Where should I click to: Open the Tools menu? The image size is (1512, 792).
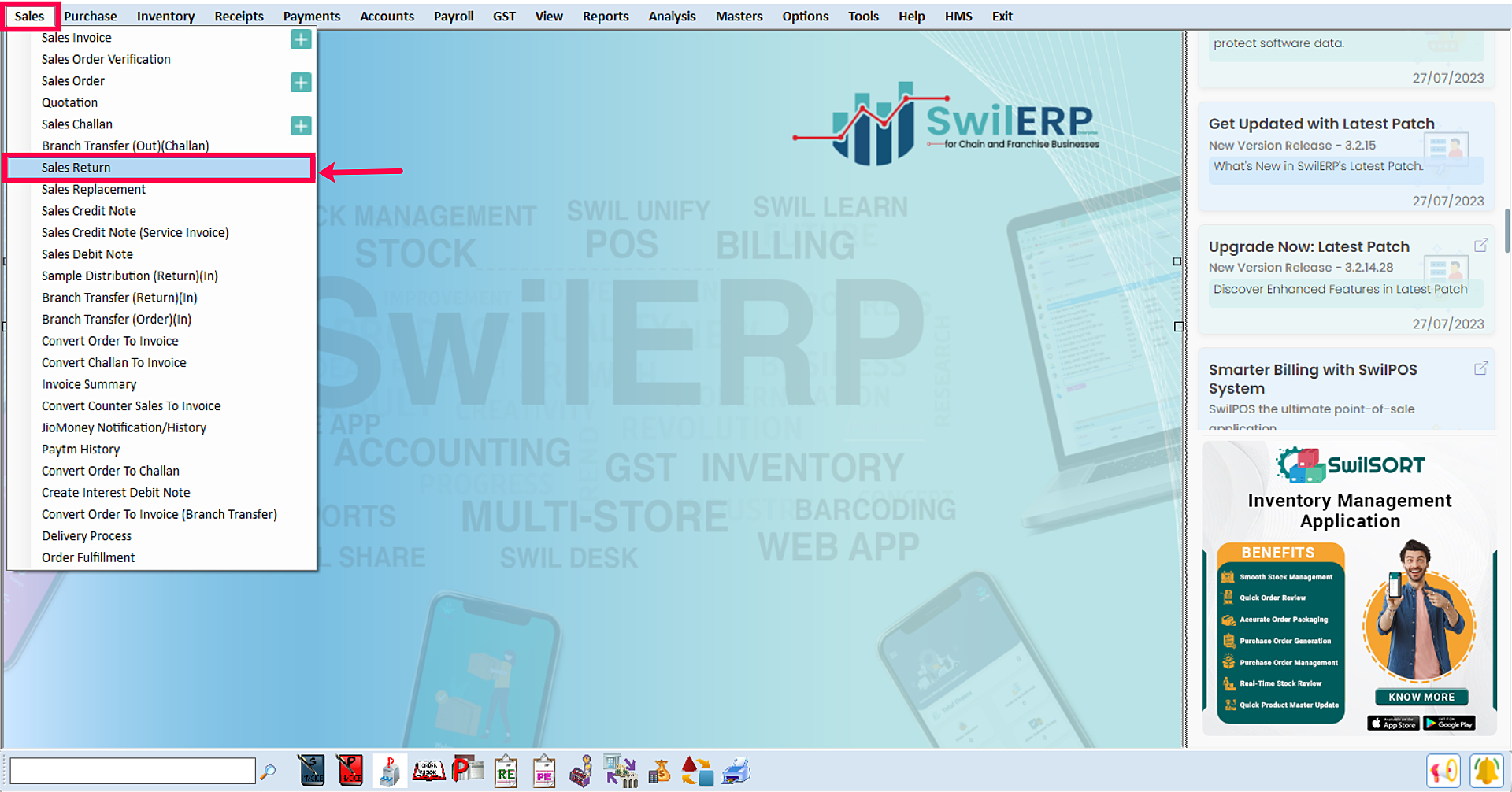tap(863, 16)
